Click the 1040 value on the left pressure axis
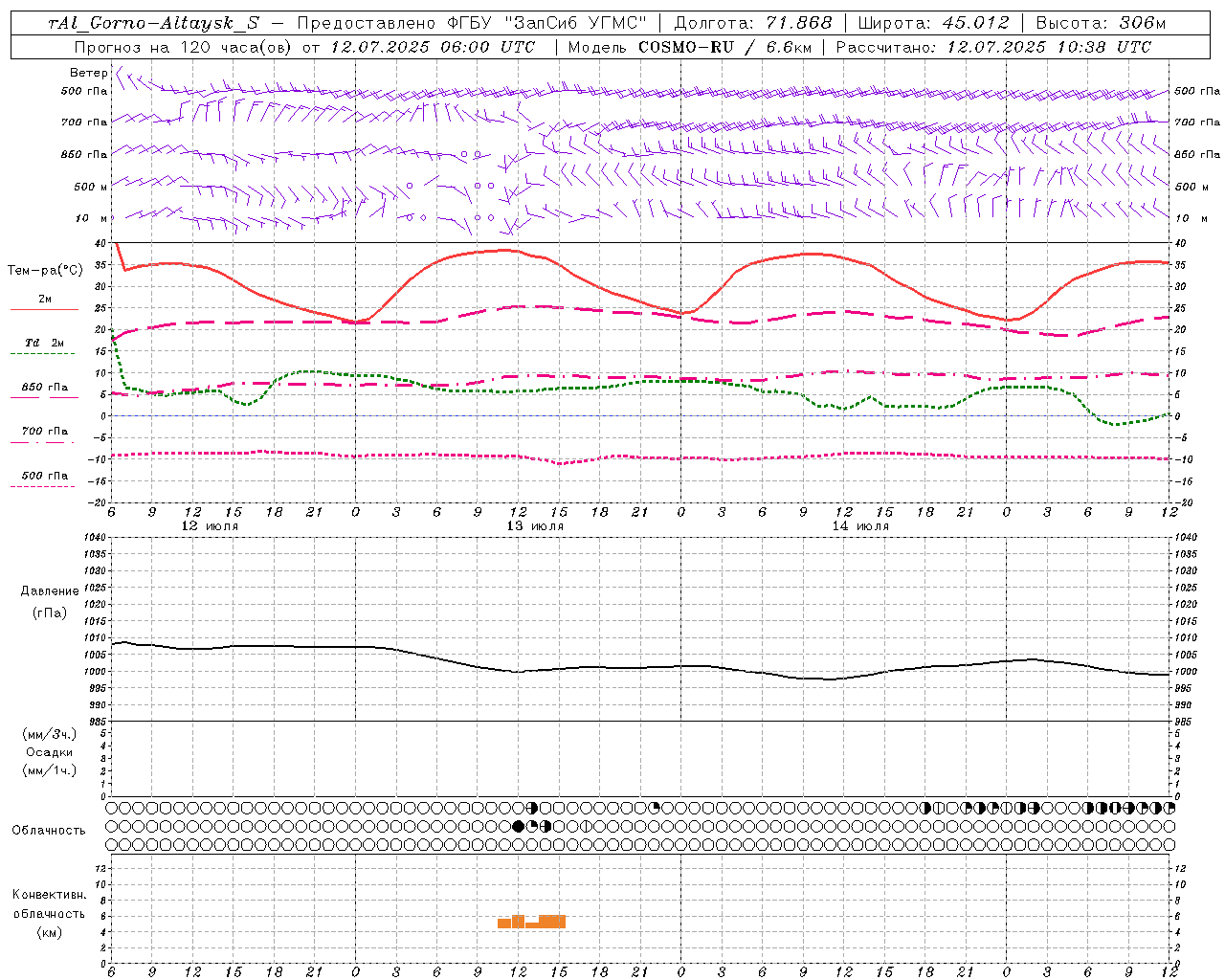 (x=95, y=538)
